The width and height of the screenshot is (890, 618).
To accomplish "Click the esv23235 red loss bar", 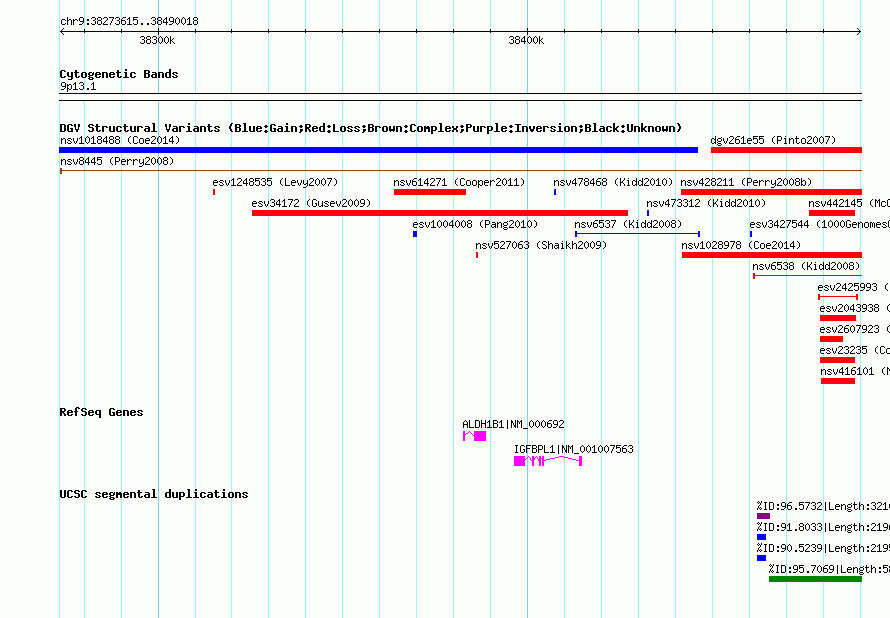I will tap(837, 360).
